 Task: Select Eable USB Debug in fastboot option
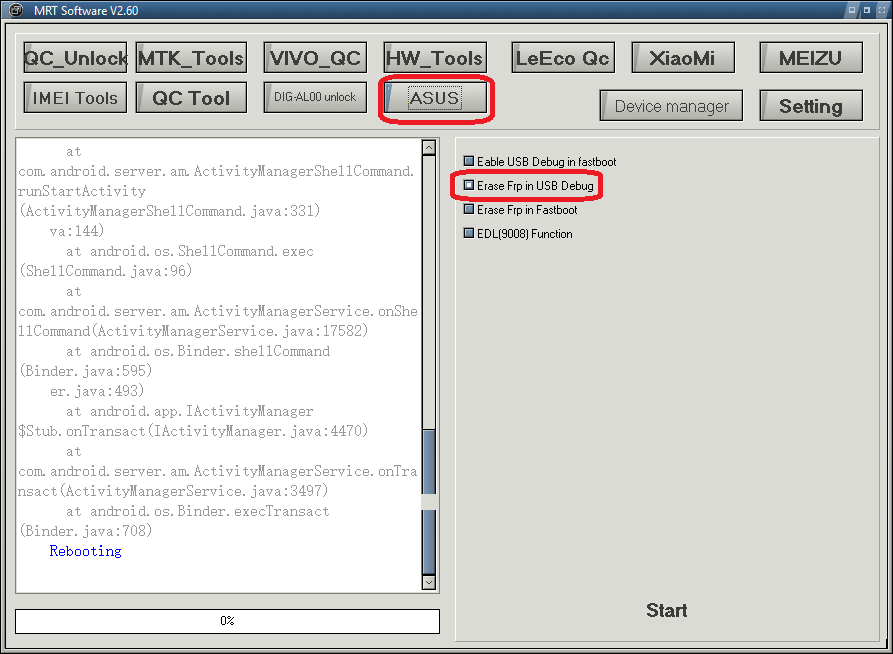coord(540,162)
